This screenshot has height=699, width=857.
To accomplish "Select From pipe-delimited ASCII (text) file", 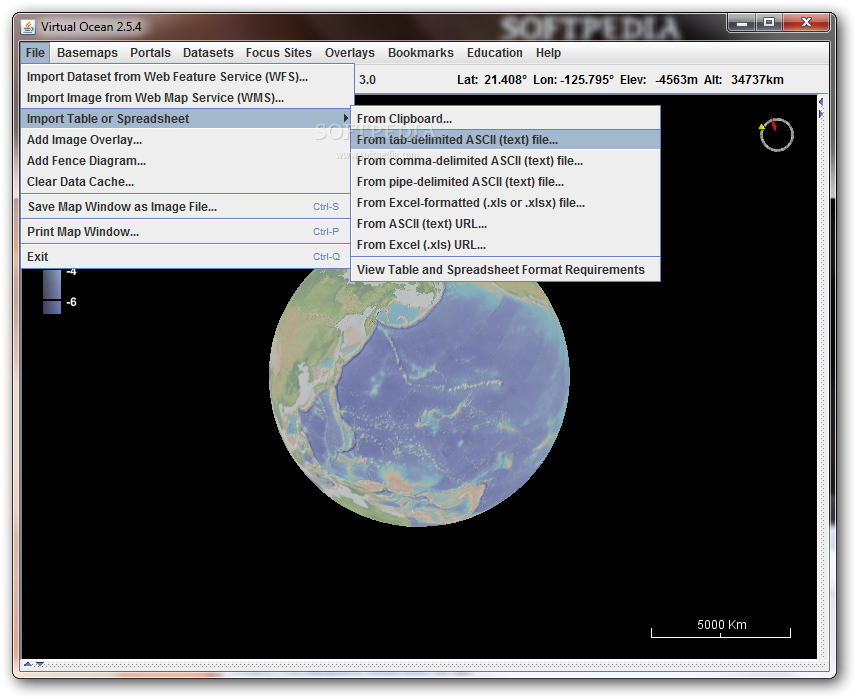I will pos(505,182).
